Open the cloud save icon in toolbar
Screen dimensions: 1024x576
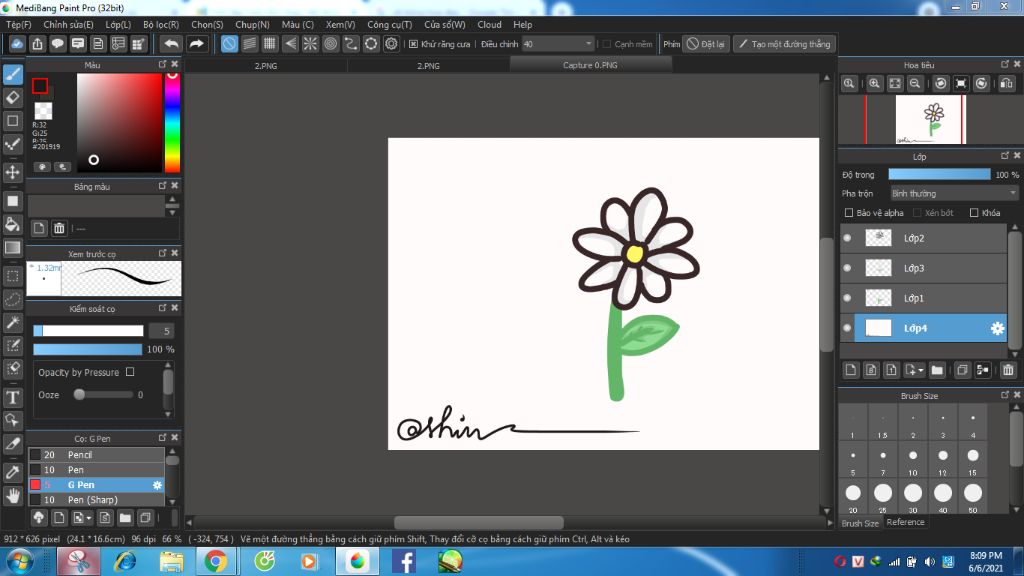pyautogui.click(x=17, y=44)
